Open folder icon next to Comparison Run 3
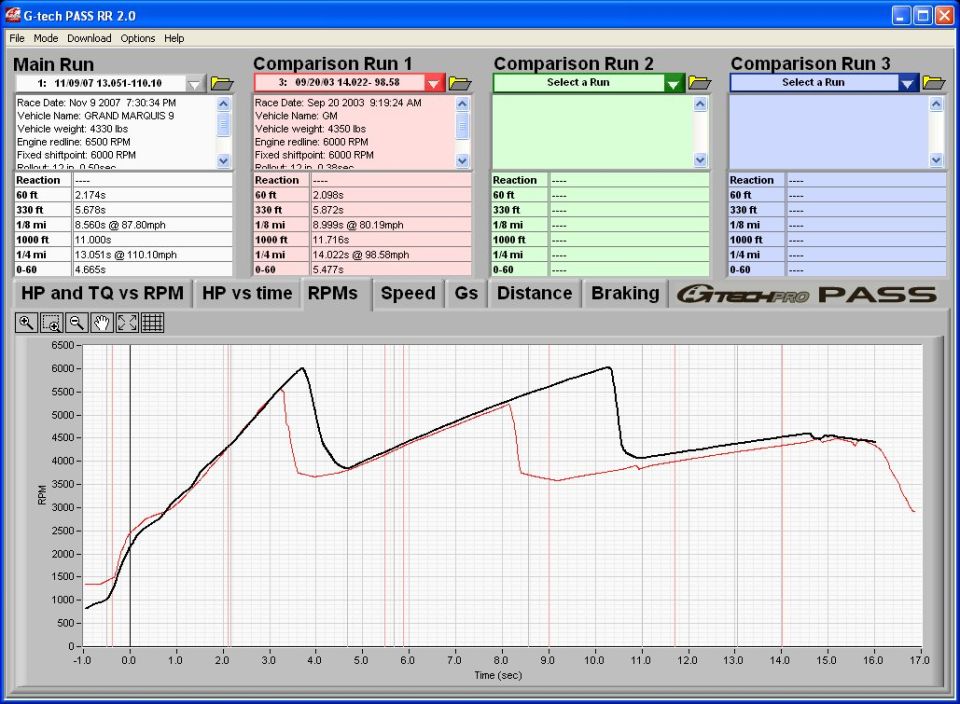 click(x=934, y=83)
